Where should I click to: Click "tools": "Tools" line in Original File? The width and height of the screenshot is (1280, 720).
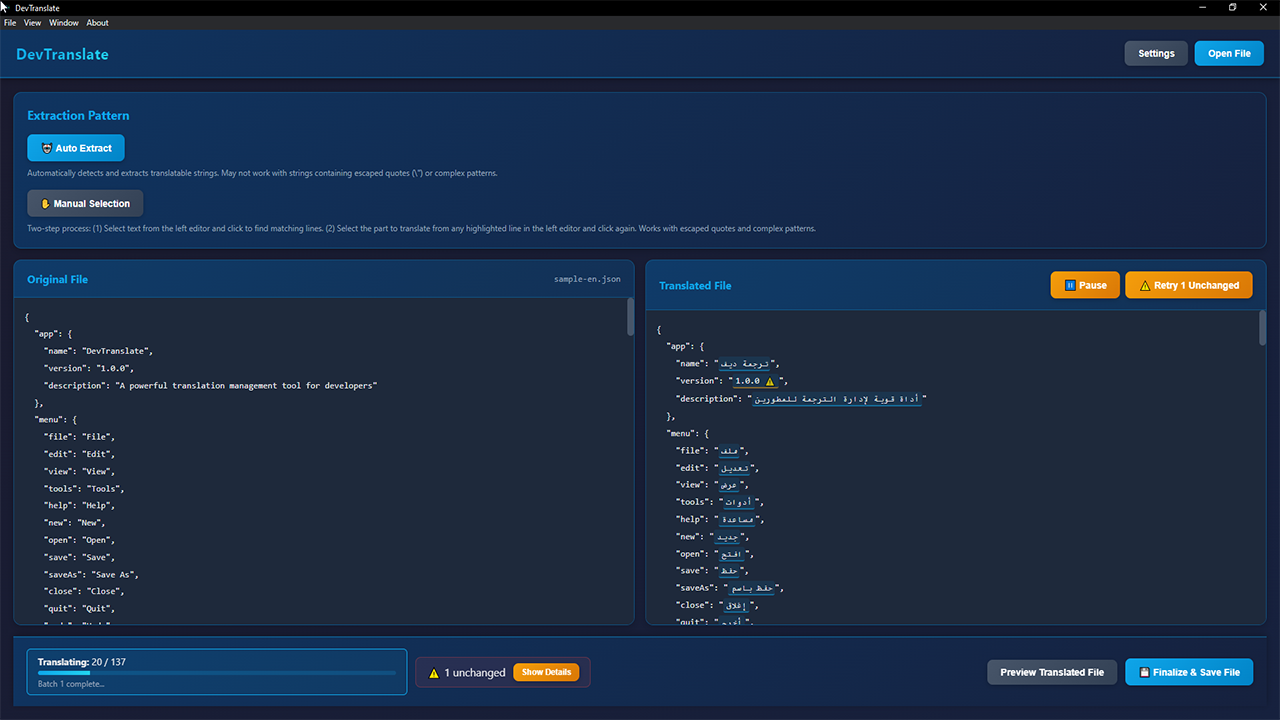coord(84,488)
